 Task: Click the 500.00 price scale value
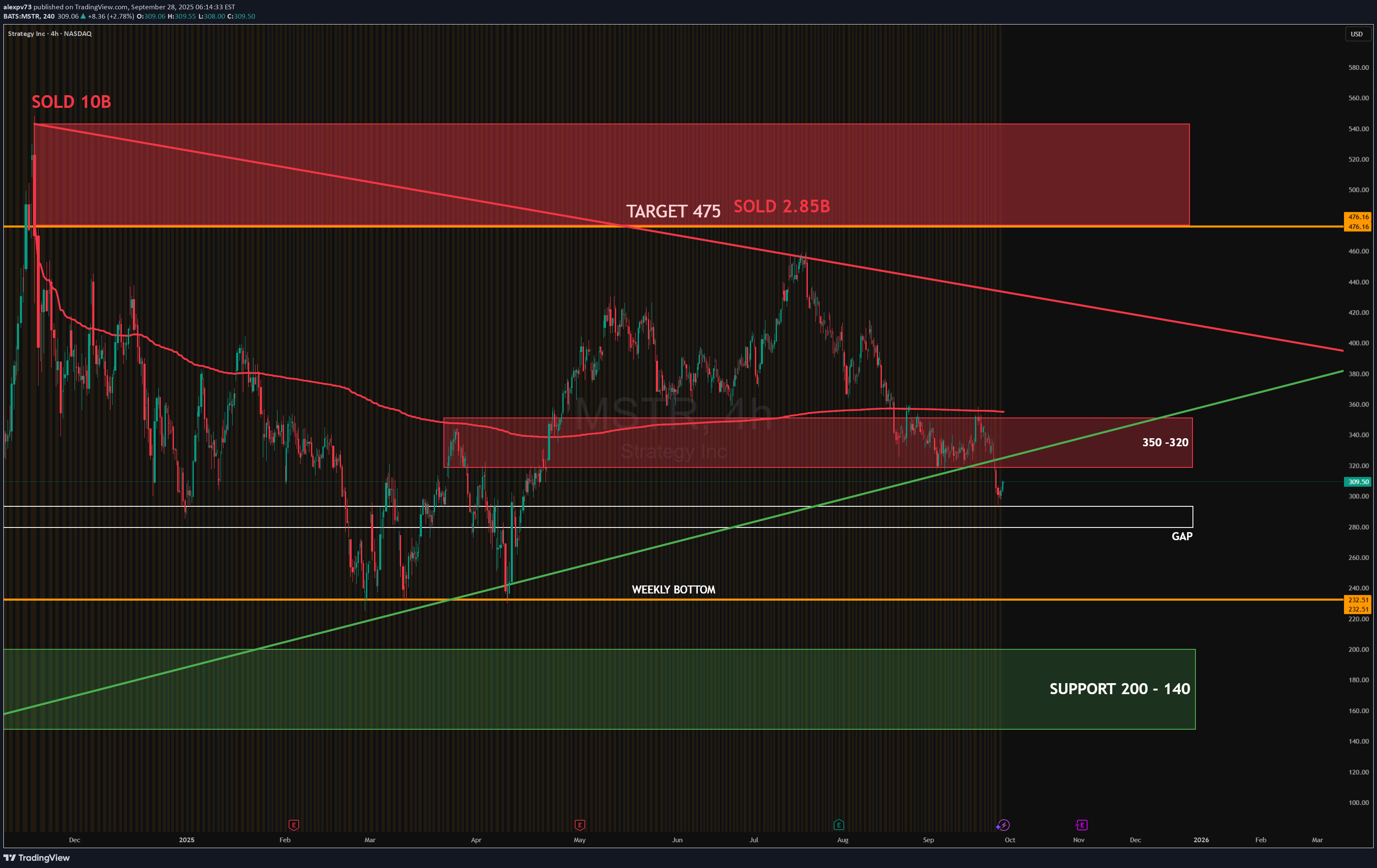pyautogui.click(x=1358, y=190)
